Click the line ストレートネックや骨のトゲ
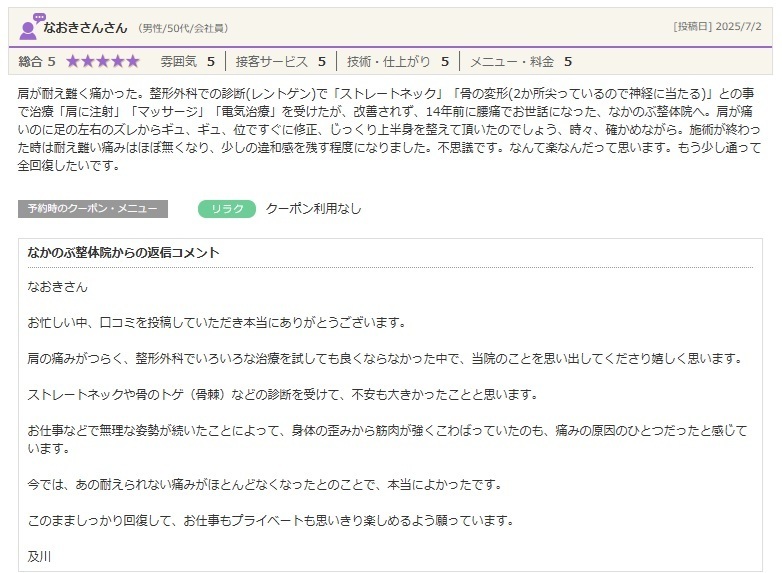 (284, 394)
